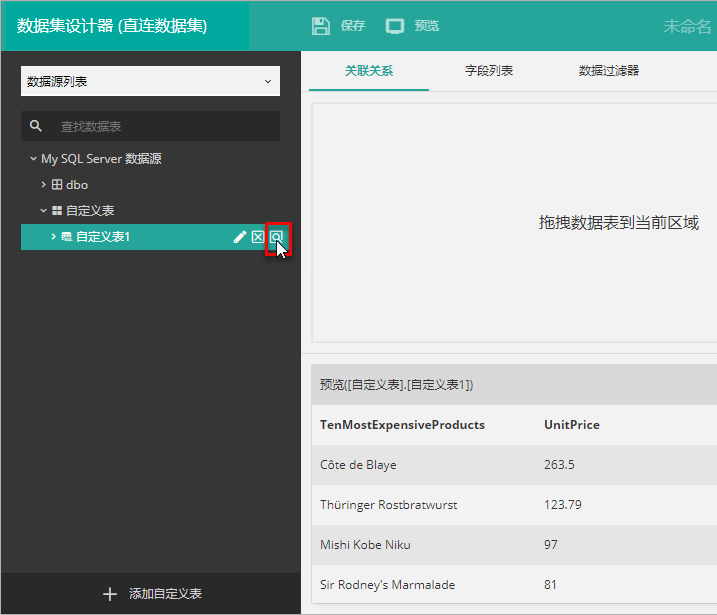This screenshot has width=717, height=615.
Task: Click the 添加自定义表 button
Action: (152, 594)
